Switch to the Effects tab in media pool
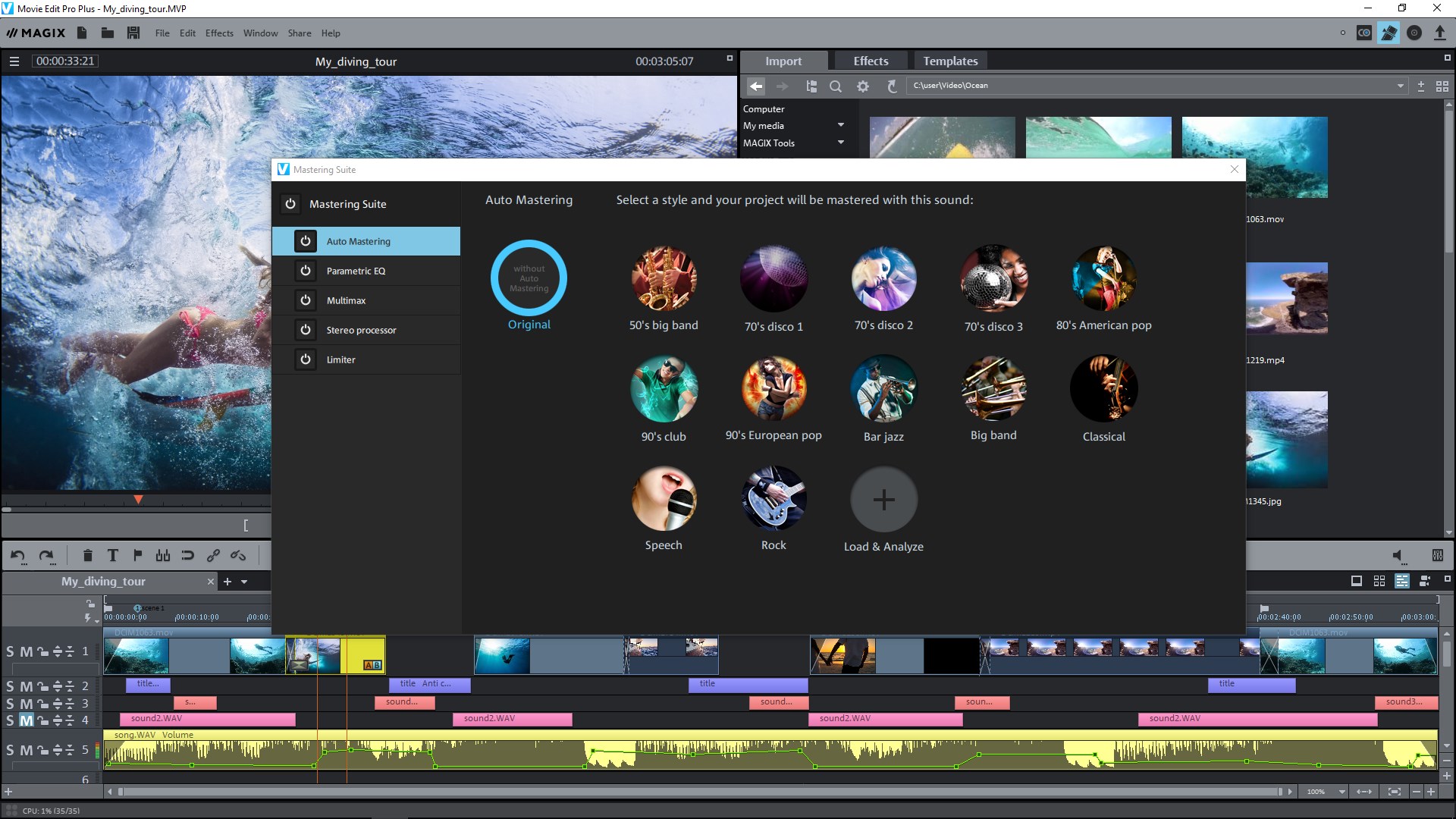This screenshot has width=1456, height=819. coord(871,61)
